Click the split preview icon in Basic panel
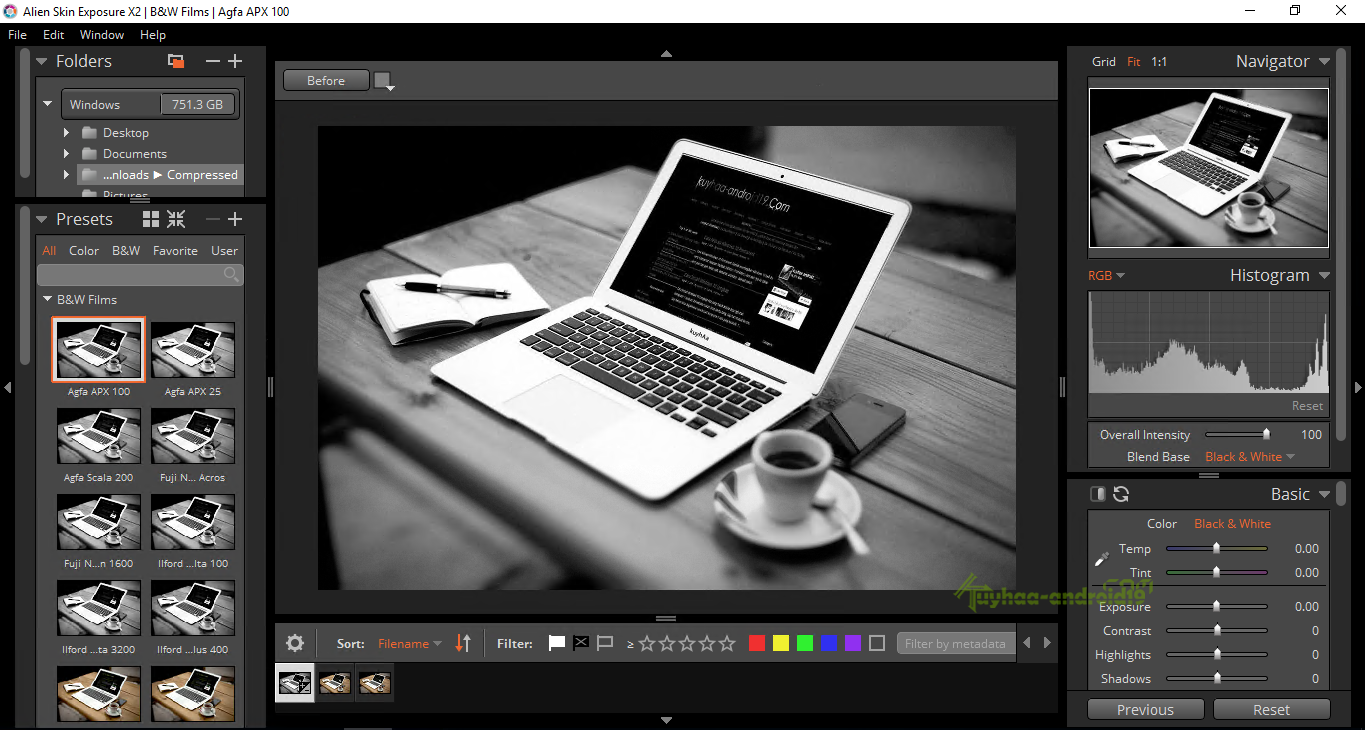The width and height of the screenshot is (1365, 730). (x=1097, y=493)
